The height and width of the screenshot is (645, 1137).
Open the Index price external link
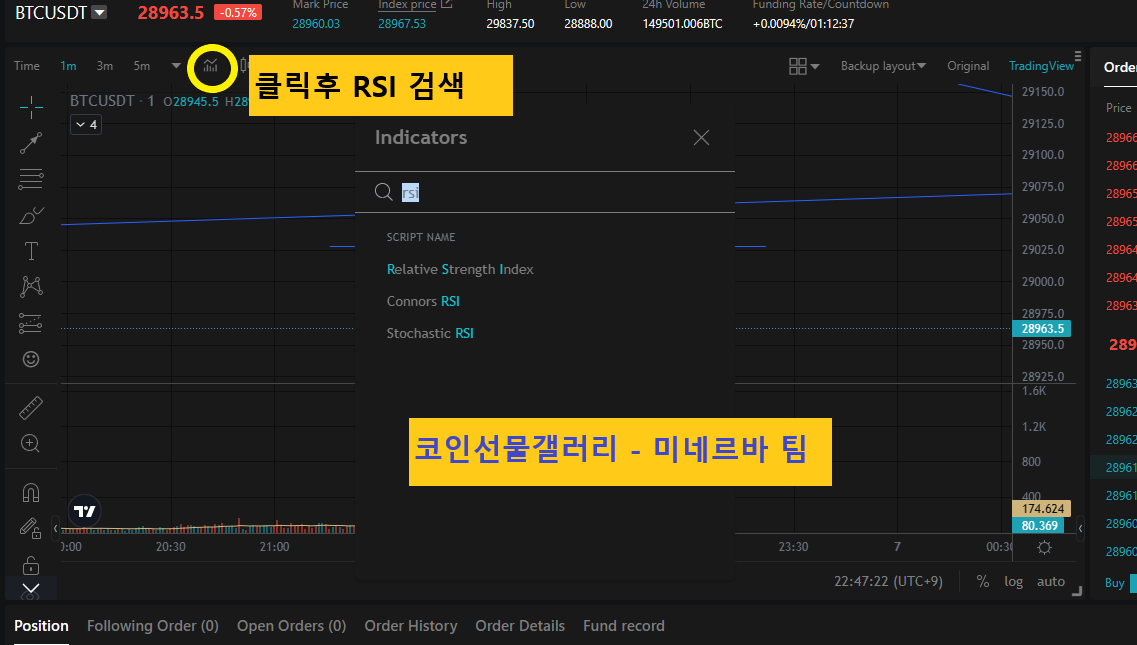(447, 4)
